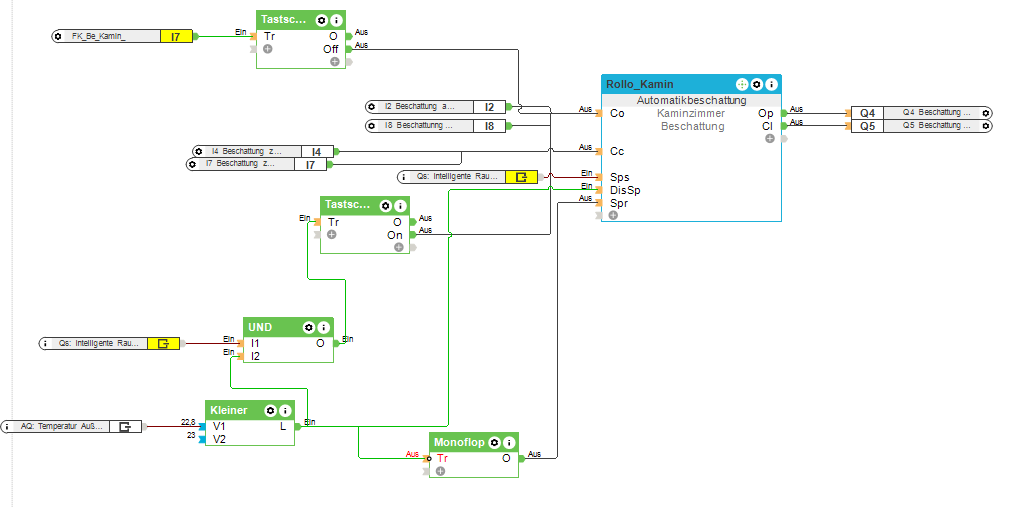Screen dimensions: 1011x507
Task: Click info icon on Kleiner block
Action: click(284, 410)
